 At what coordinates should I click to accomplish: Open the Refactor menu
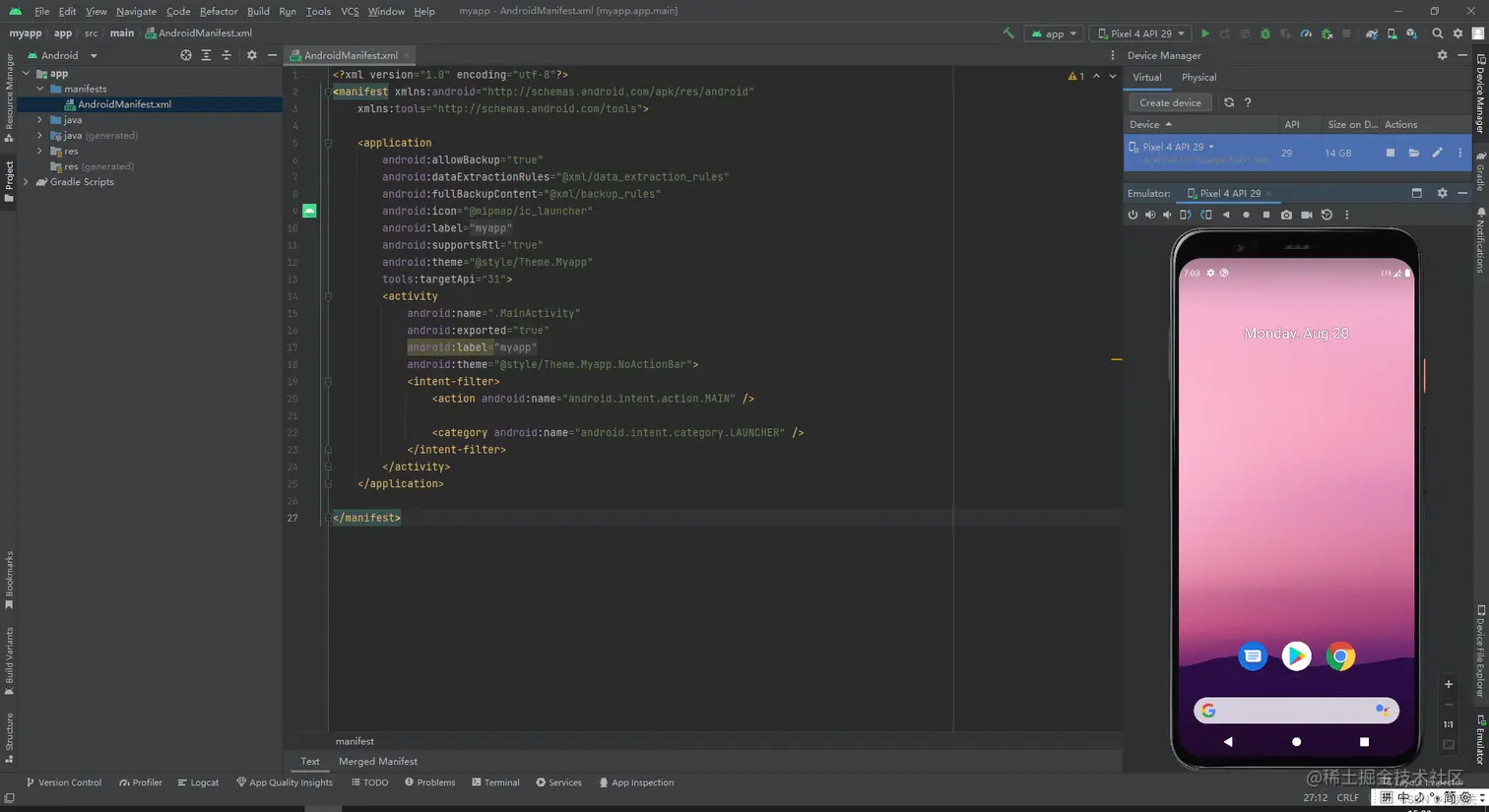coord(218,11)
